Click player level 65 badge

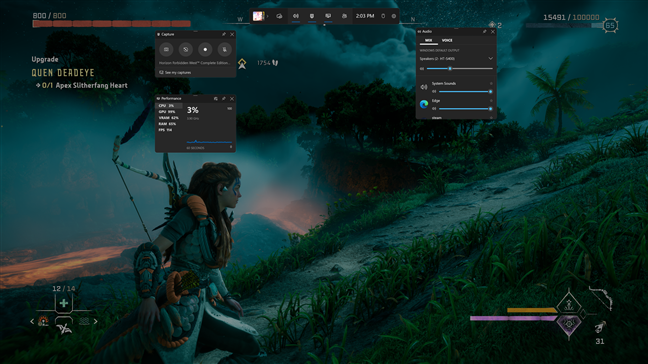(x=610, y=26)
